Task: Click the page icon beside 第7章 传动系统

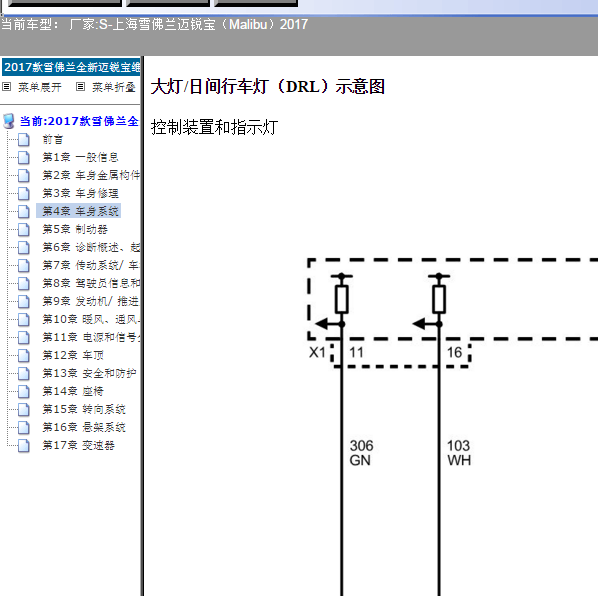Action: (24, 265)
